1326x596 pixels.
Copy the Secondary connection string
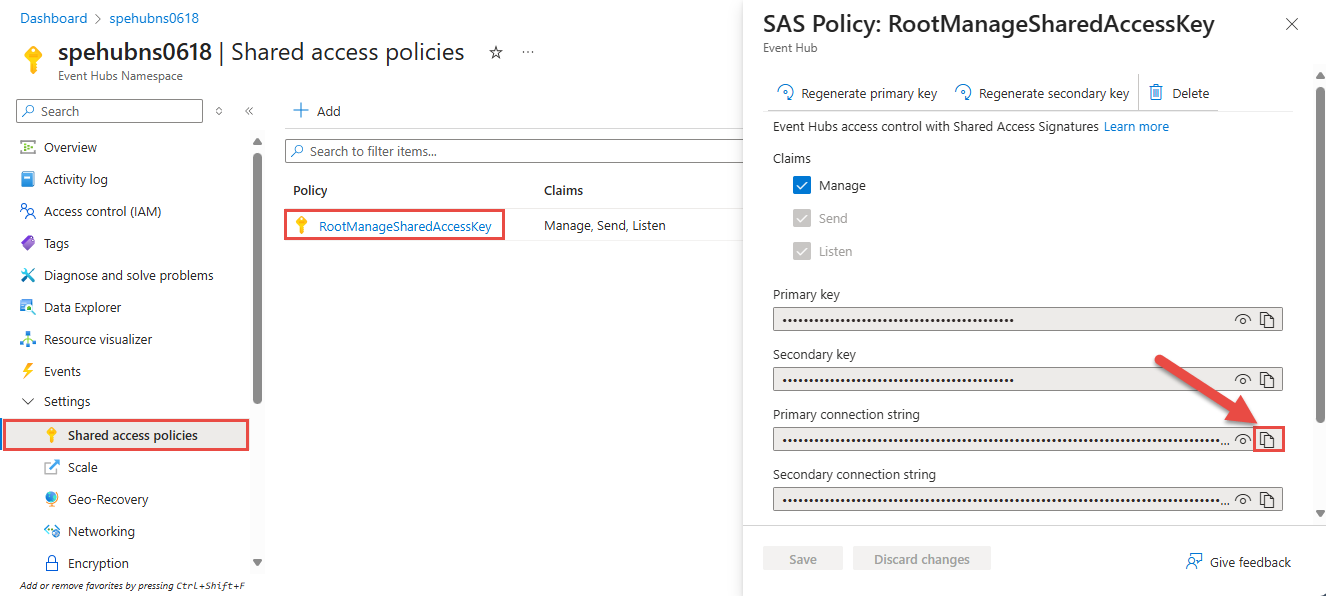[x=1267, y=500]
